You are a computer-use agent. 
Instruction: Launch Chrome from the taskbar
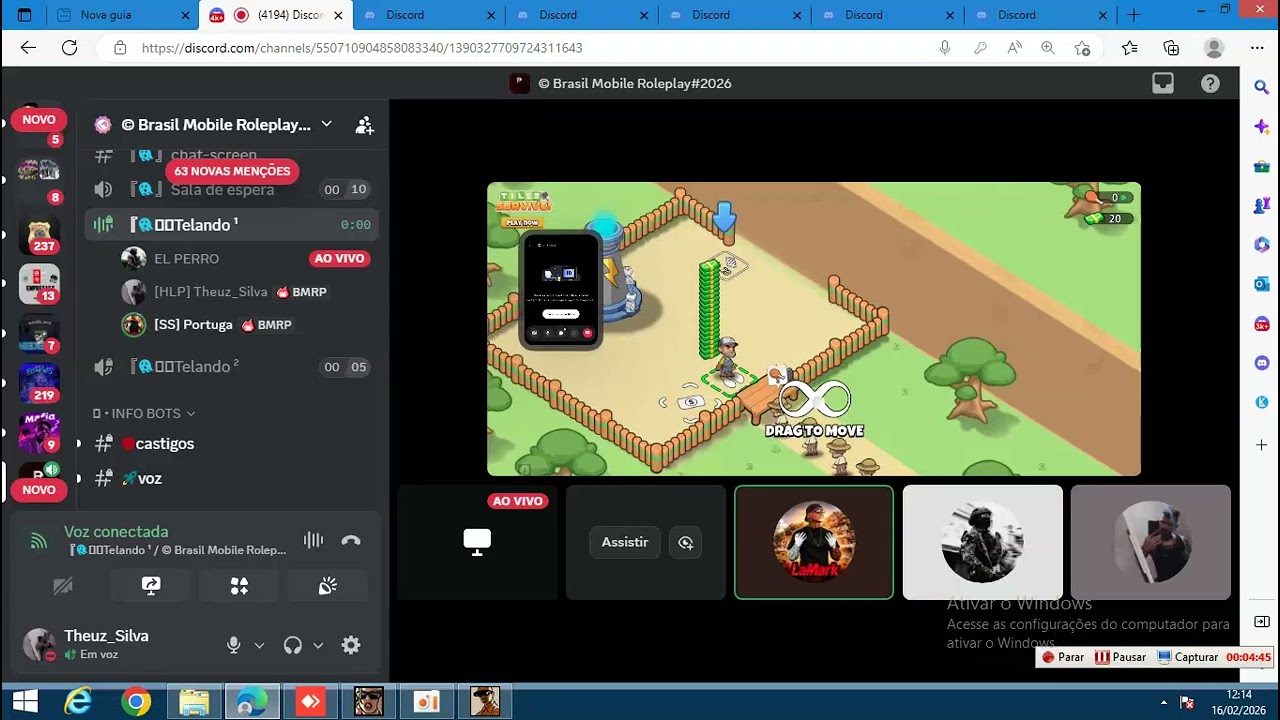(x=137, y=702)
